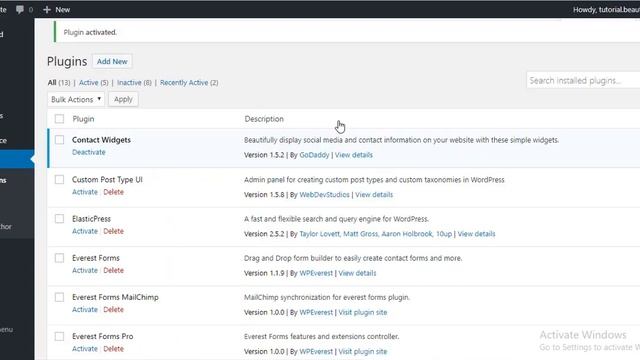Screen dimensions: 640x360
Task: Activate Custom Post Type UI plugin
Action: (x=85, y=192)
